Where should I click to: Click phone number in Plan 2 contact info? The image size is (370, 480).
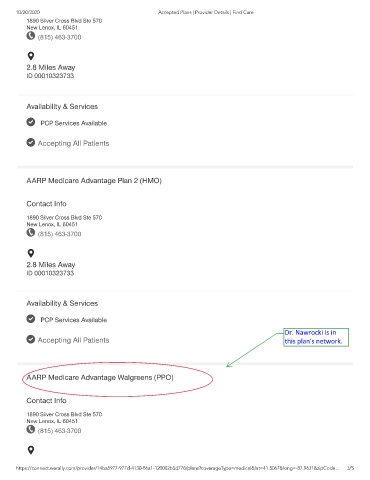coord(59,234)
